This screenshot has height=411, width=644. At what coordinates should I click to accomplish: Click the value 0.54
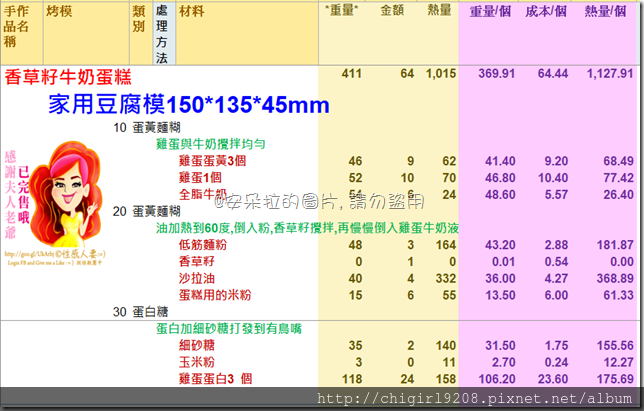(556, 262)
